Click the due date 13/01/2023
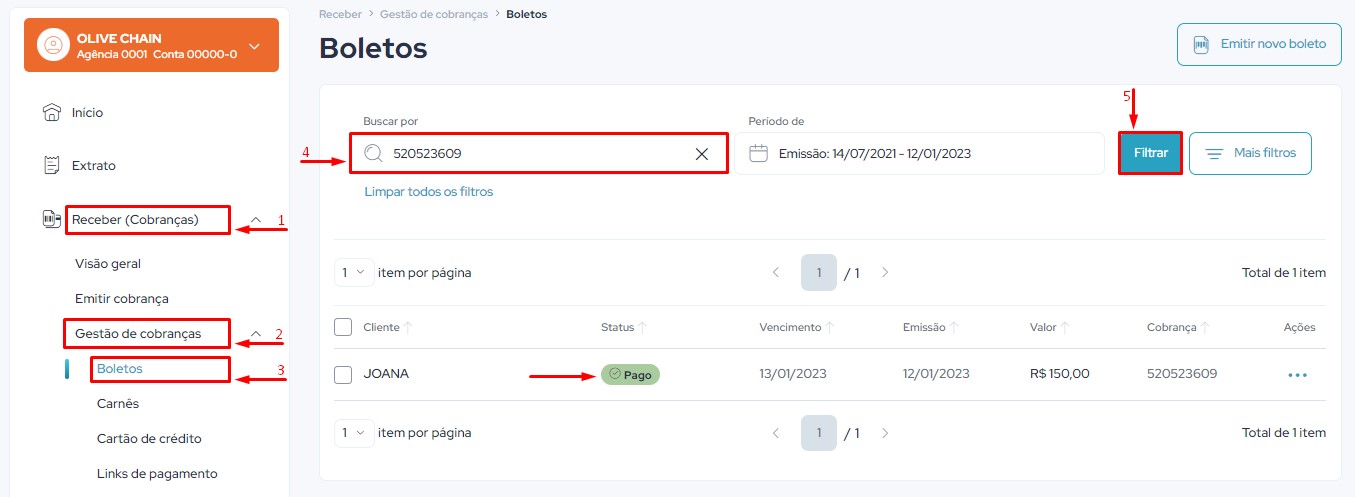 tap(793, 374)
